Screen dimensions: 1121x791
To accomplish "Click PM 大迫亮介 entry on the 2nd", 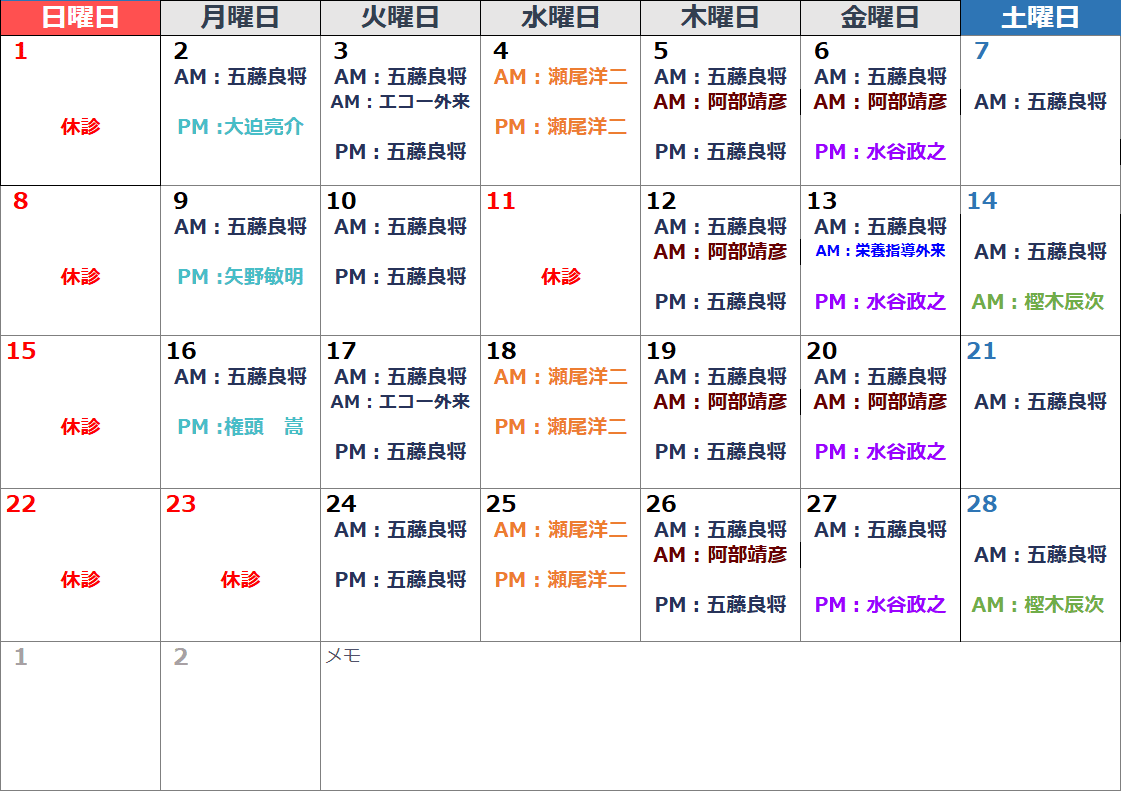I will click(x=240, y=127).
